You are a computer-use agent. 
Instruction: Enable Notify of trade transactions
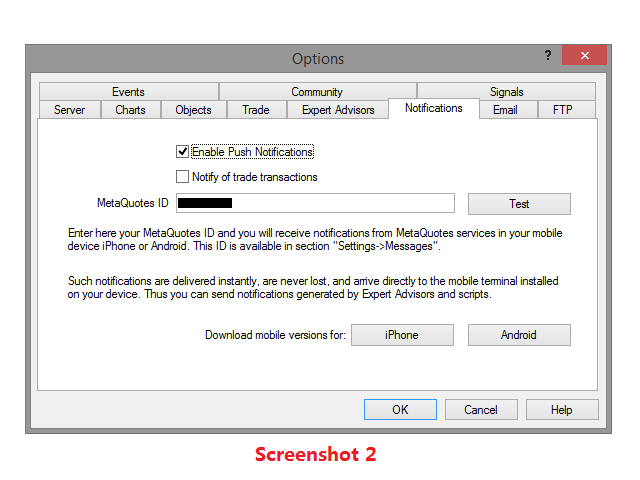tap(182, 177)
